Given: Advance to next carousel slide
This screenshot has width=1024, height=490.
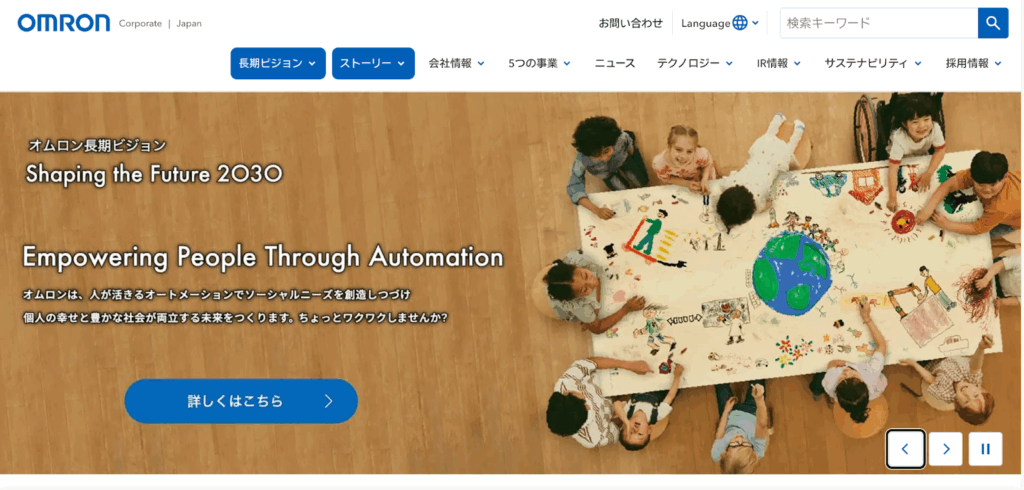Looking at the screenshot, I should point(946,449).
